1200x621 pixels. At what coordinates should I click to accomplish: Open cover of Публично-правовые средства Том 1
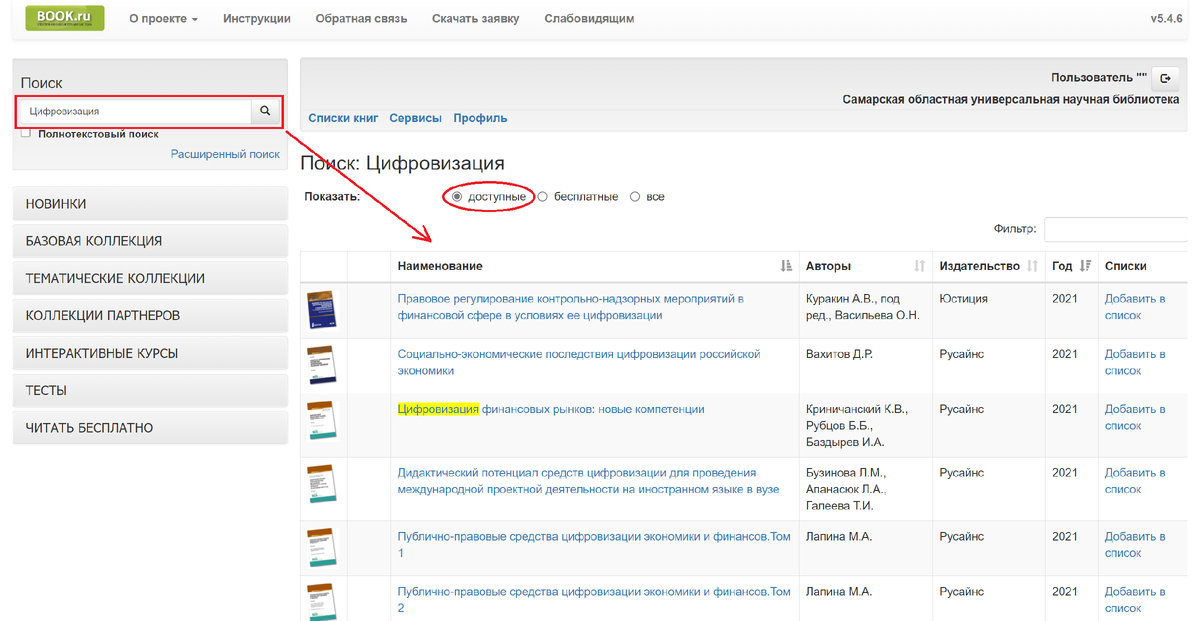point(322,547)
